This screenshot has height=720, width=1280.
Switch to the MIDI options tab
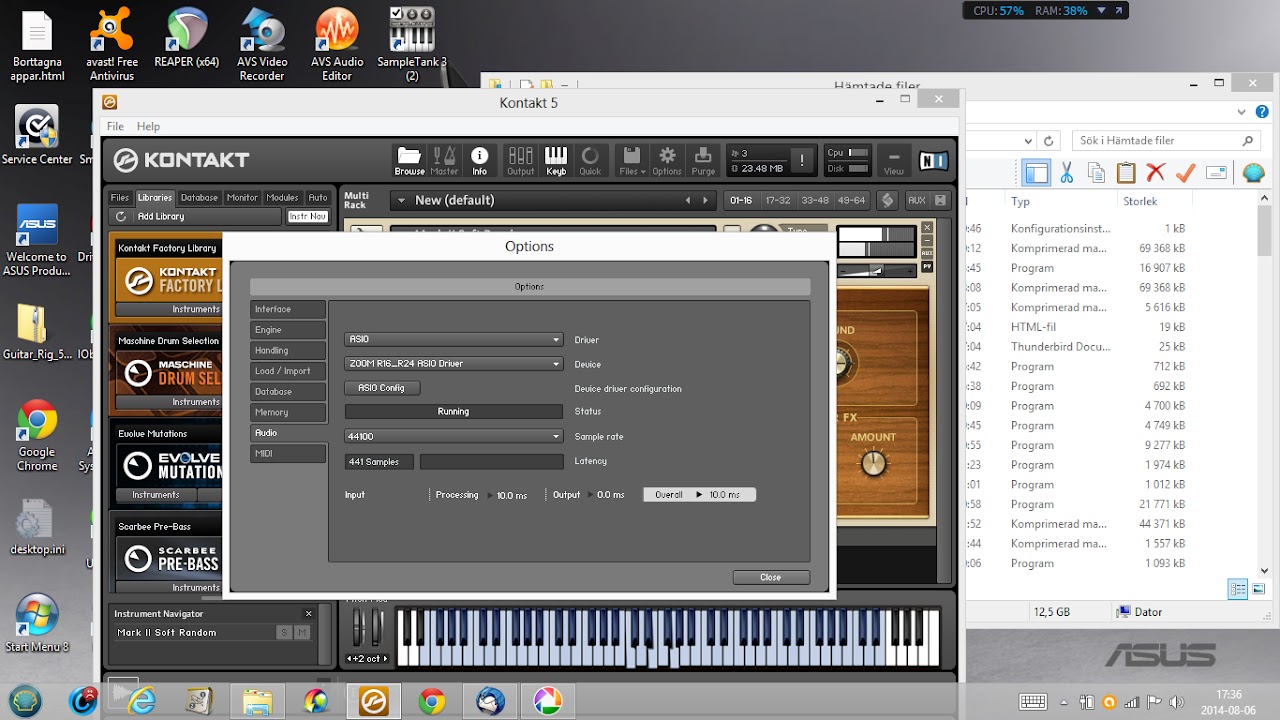[288, 454]
